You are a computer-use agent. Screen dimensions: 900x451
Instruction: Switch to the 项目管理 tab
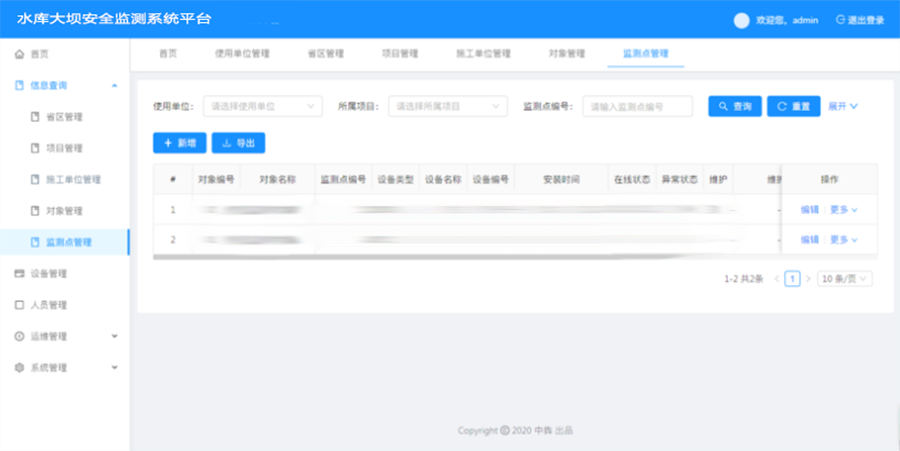tap(400, 54)
